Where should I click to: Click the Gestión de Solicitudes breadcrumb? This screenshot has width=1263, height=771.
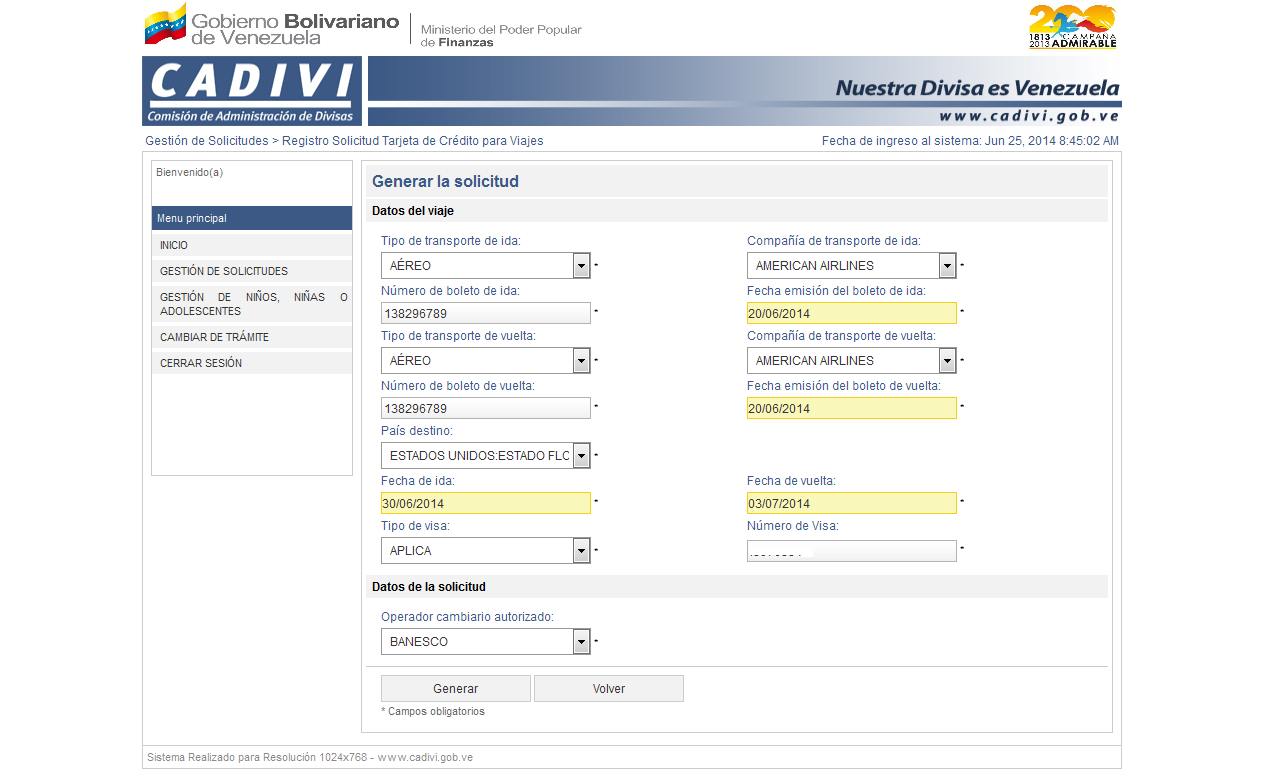[207, 141]
